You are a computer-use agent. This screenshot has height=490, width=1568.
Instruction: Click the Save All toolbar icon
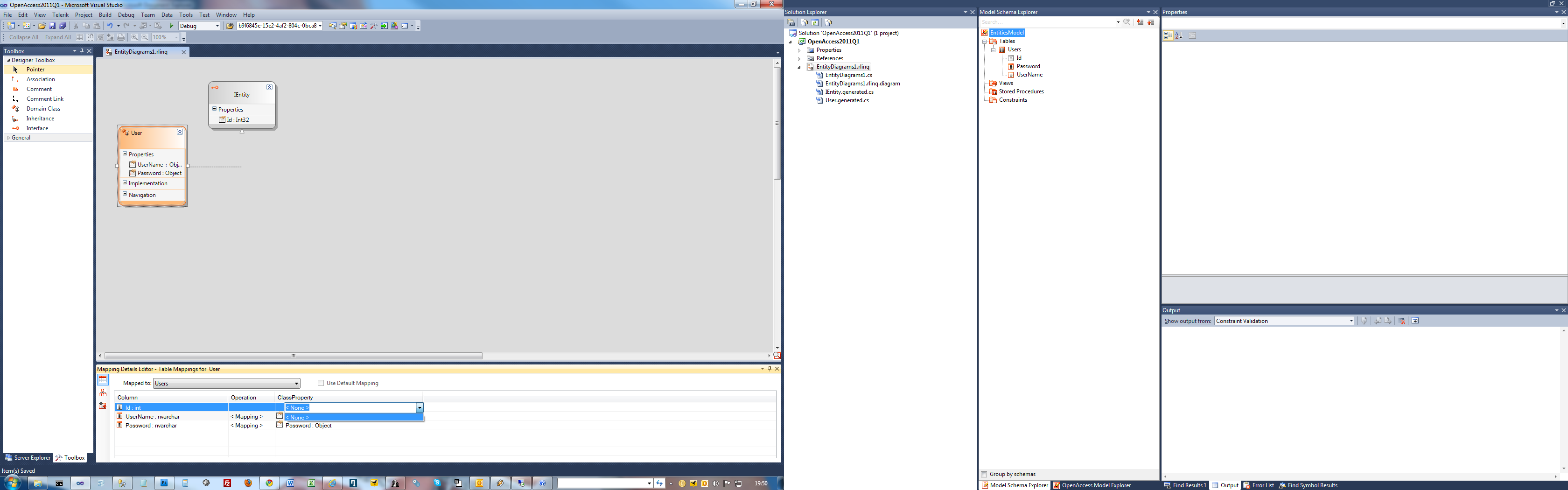pos(63,26)
